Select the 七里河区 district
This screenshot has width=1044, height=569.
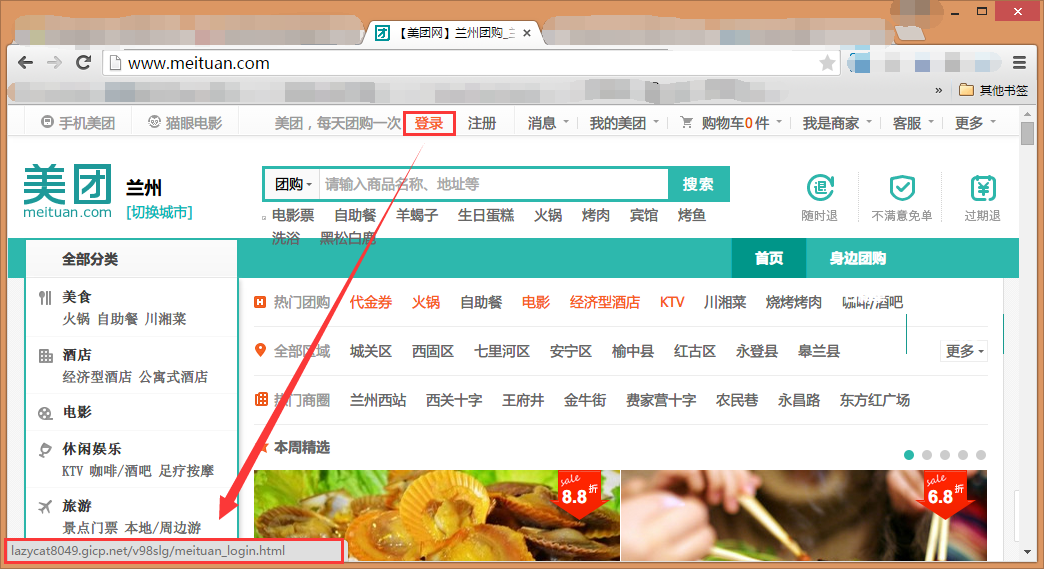point(502,351)
